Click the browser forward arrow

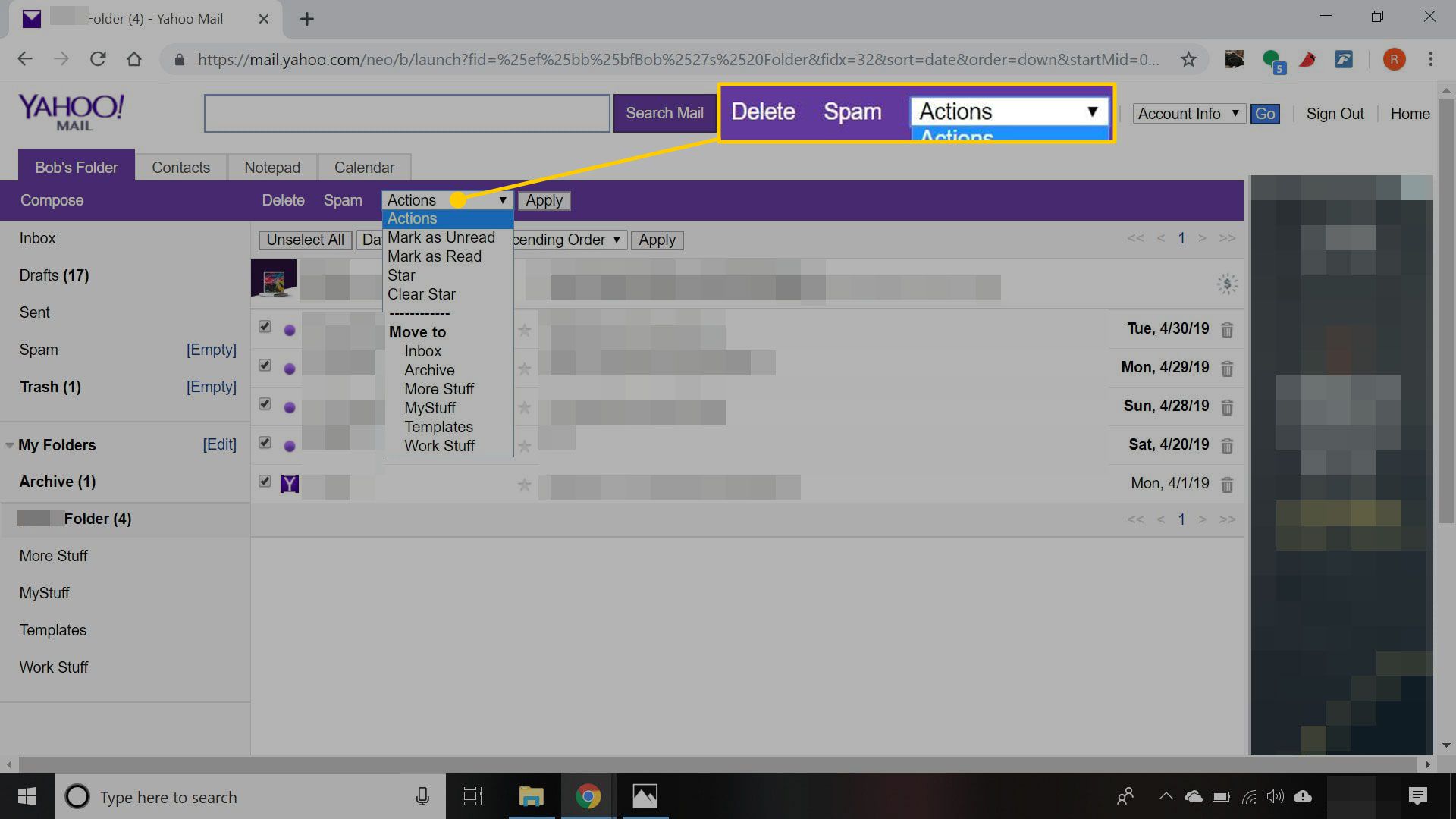point(61,59)
